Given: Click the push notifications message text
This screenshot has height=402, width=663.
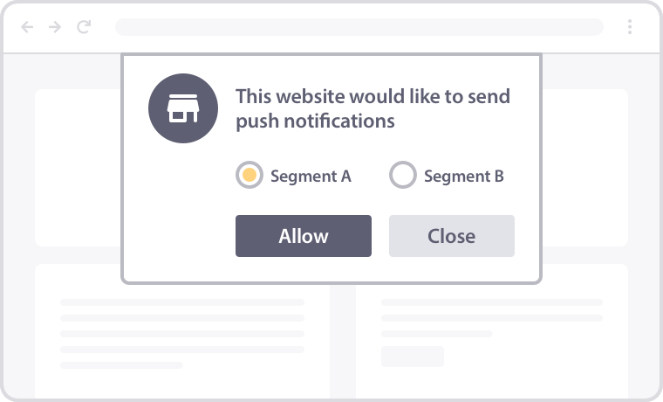Looking at the screenshot, I should (x=372, y=109).
